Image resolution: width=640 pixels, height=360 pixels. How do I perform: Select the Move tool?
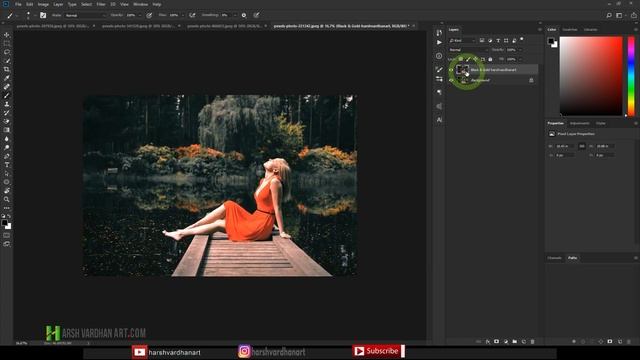pos(7,35)
